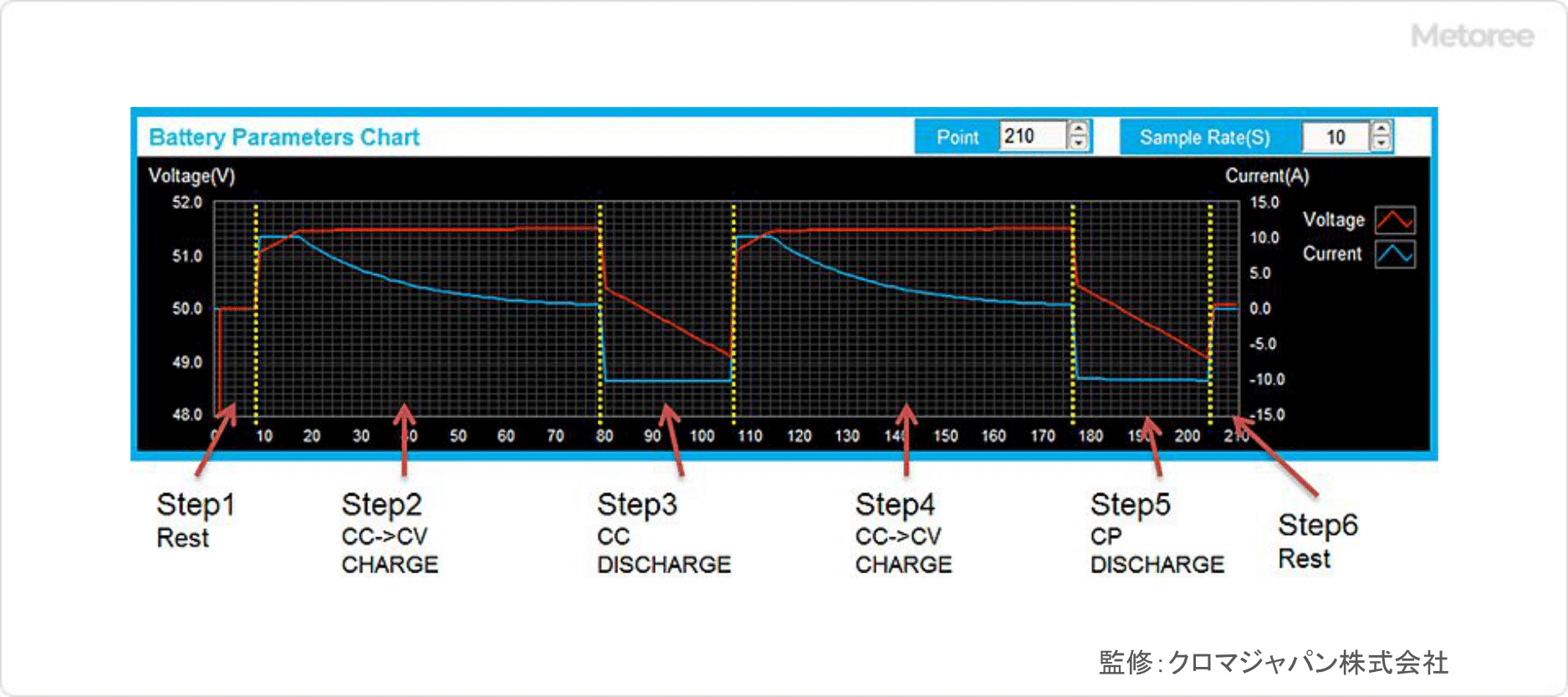Image resolution: width=1568 pixels, height=697 pixels.
Task: Click the Sample Rate(S) label
Action: [x=1204, y=137]
